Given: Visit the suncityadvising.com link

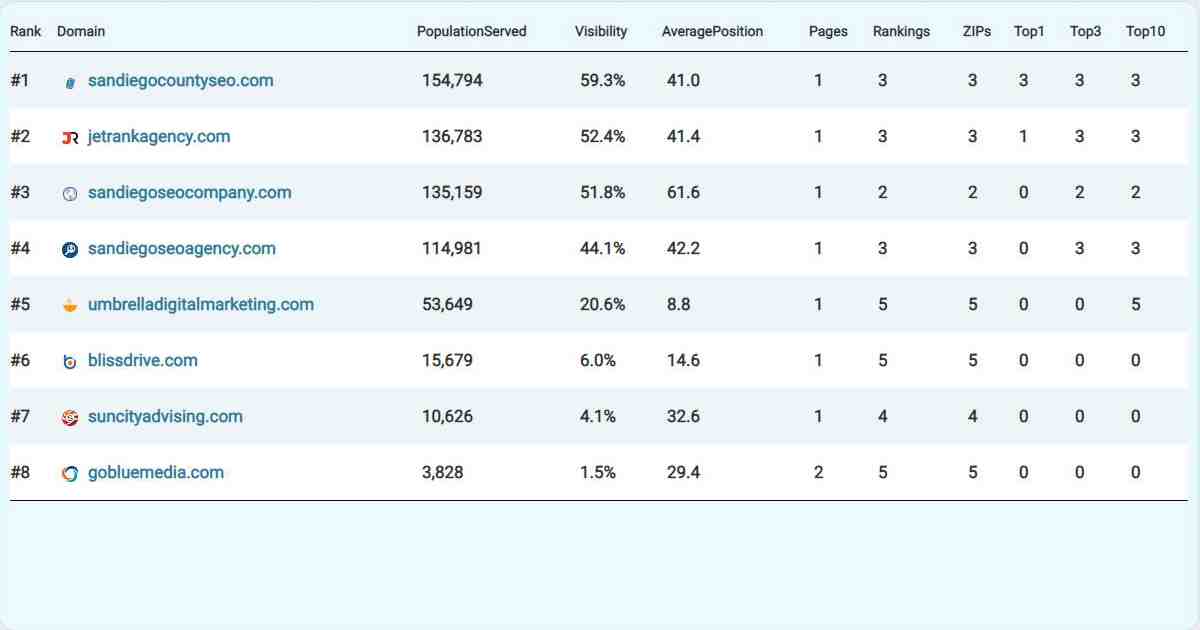Looking at the screenshot, I should pyautogui.click(x=165, y=417).
